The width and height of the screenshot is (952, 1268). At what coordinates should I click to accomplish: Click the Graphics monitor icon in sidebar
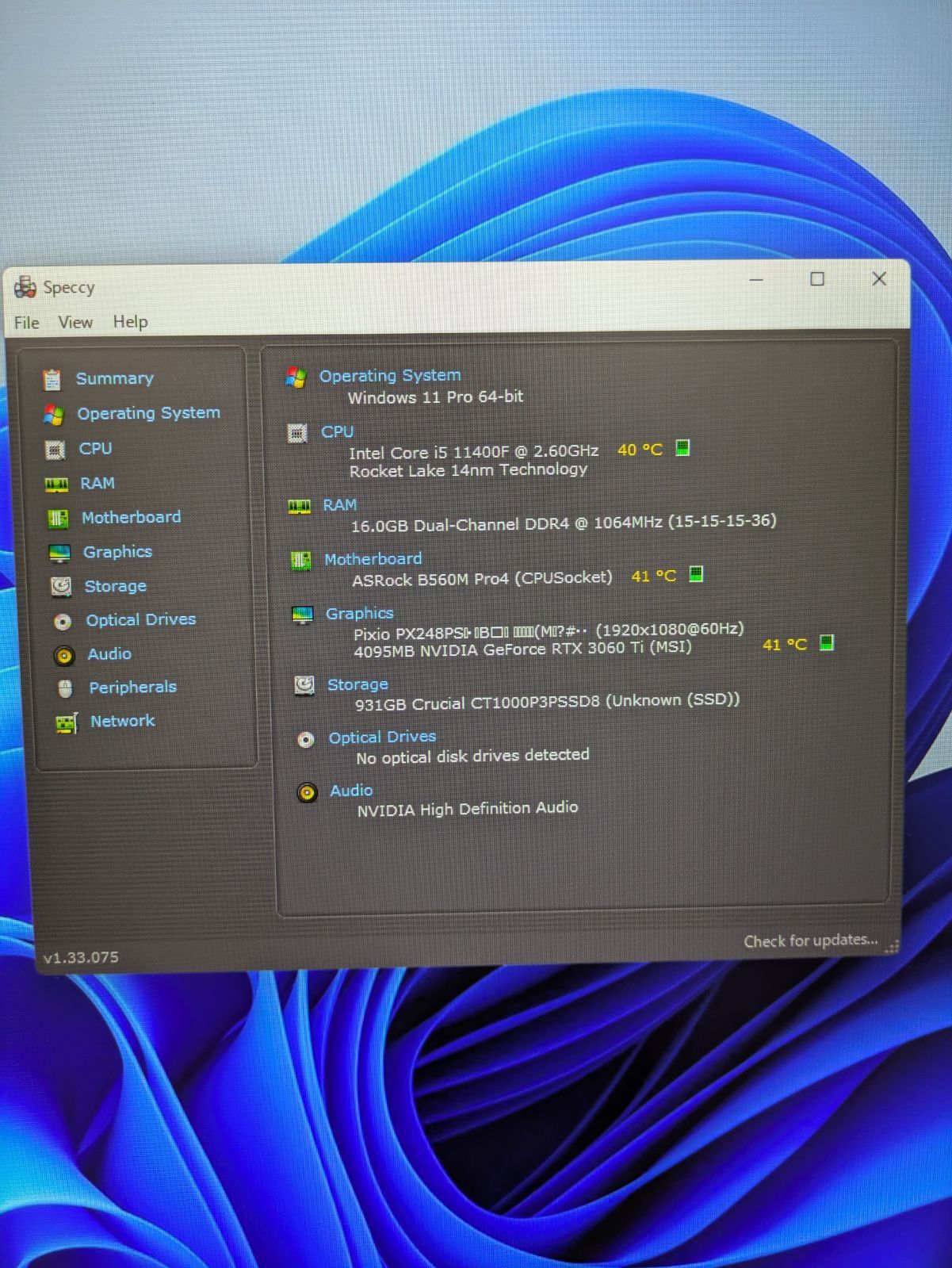pos(59,553)
